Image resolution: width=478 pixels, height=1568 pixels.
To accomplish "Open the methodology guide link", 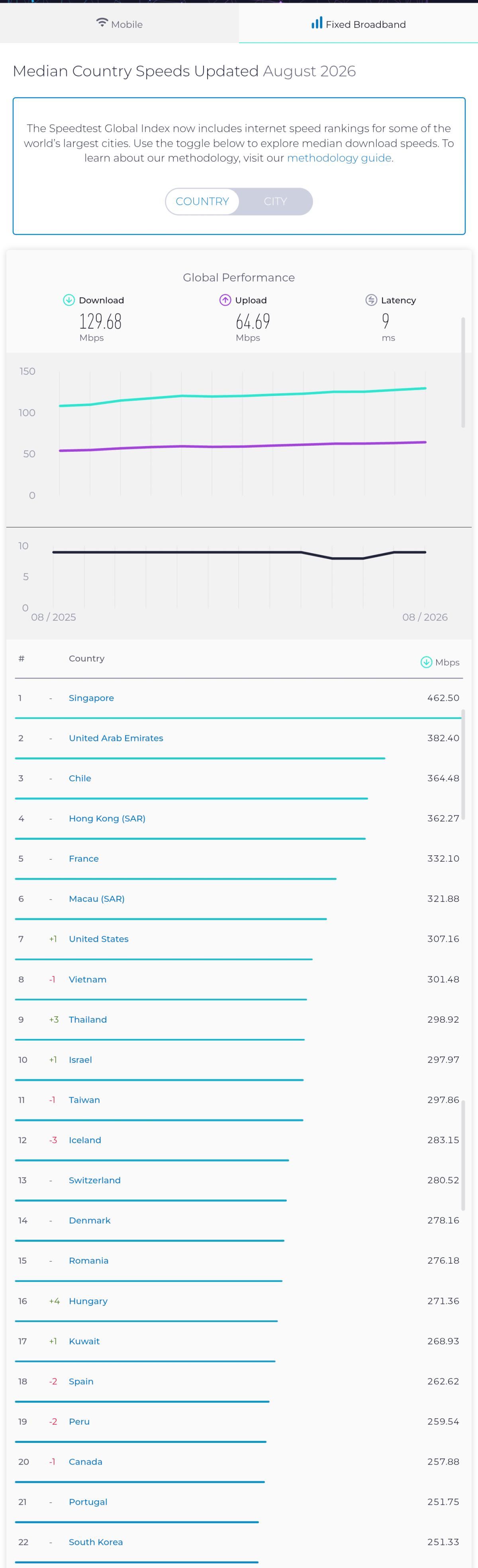I will point(339,158).
